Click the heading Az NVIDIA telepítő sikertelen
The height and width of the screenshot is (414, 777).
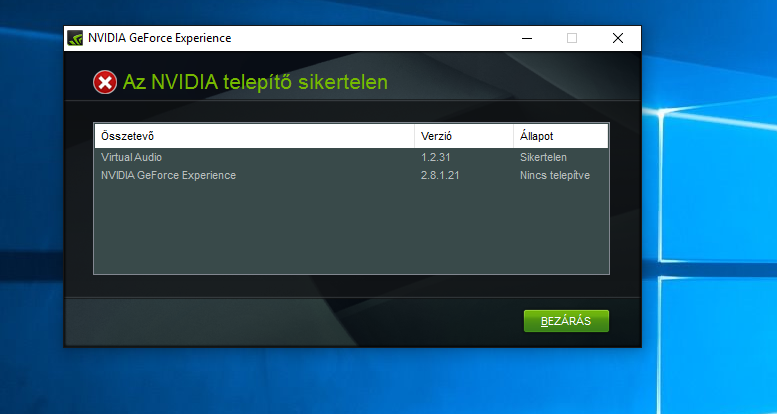point(255,82)
